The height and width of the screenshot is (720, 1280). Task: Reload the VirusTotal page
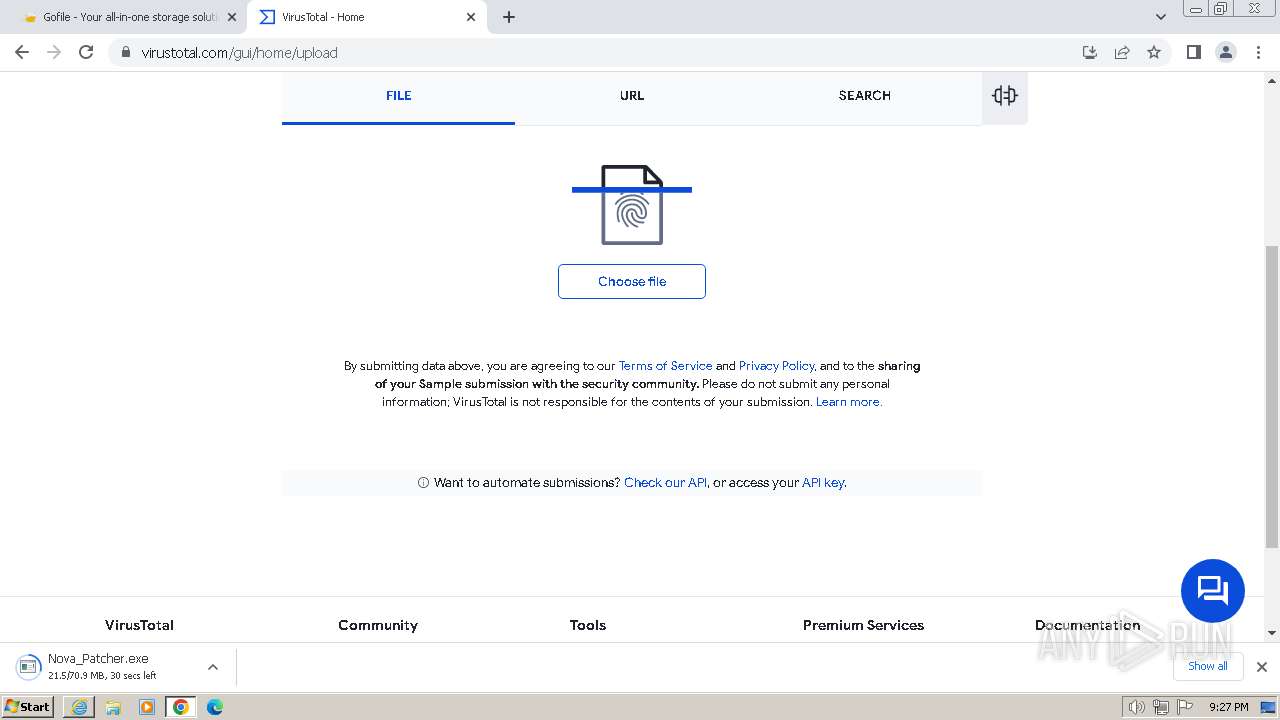(86, 52)
